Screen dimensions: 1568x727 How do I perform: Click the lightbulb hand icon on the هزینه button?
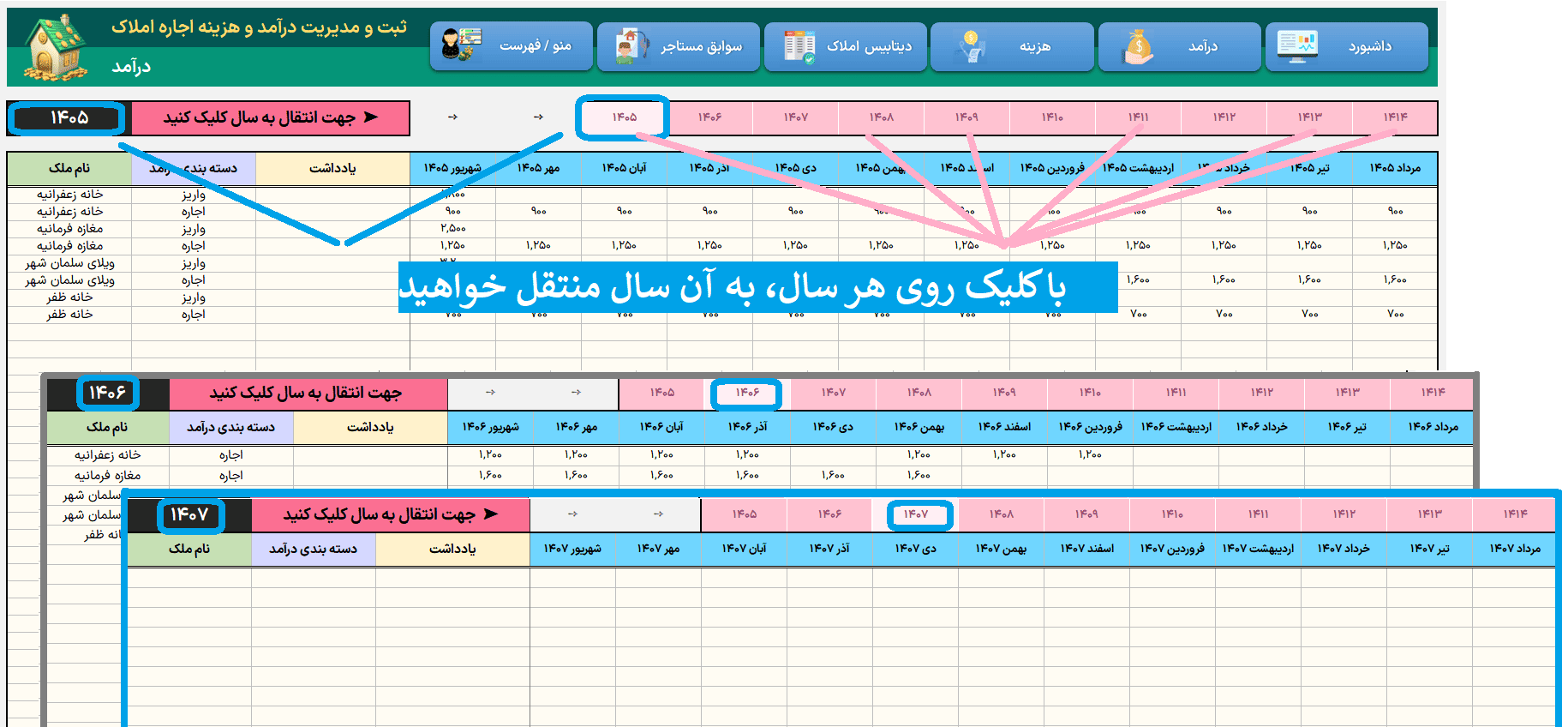(971, 46)
